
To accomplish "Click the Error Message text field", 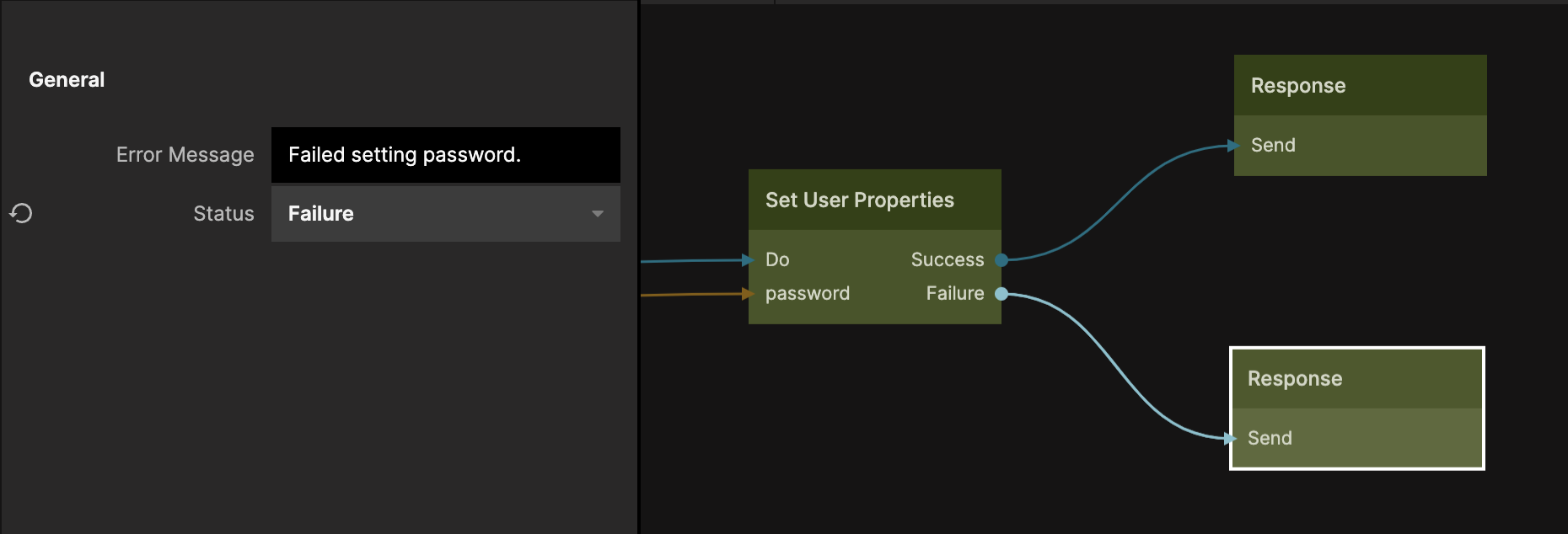I will (x=445, y=155).
